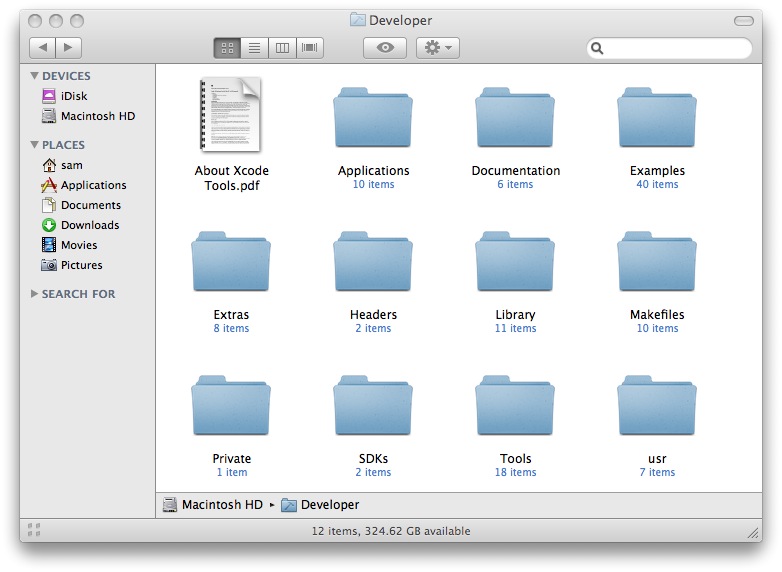Switch to Cover Flow view
This screenshot has width=782, height=572.
tap(310, 48)
